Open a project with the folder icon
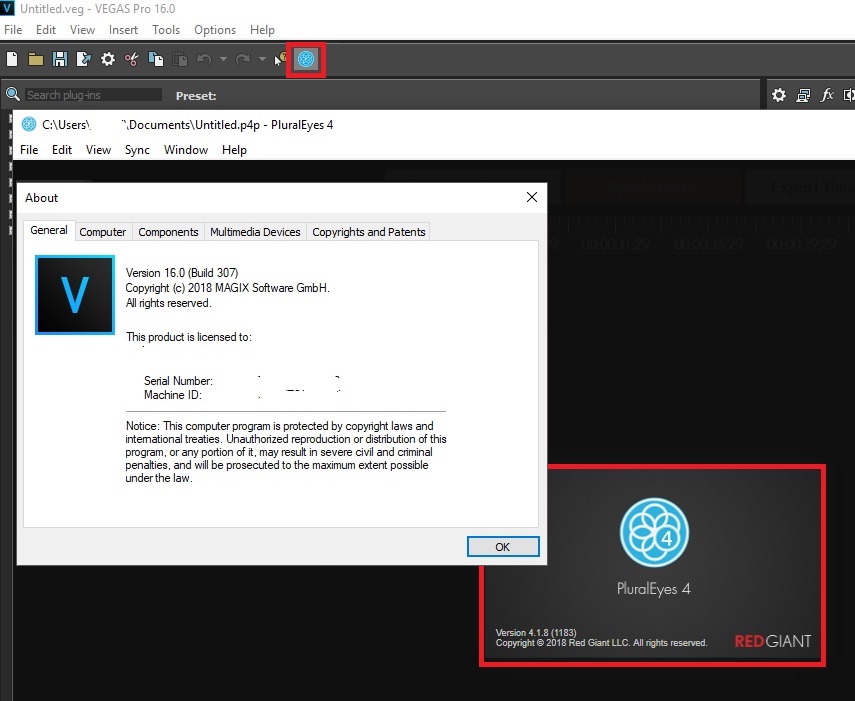Viewport: 855px width, 701px height. 36,59
